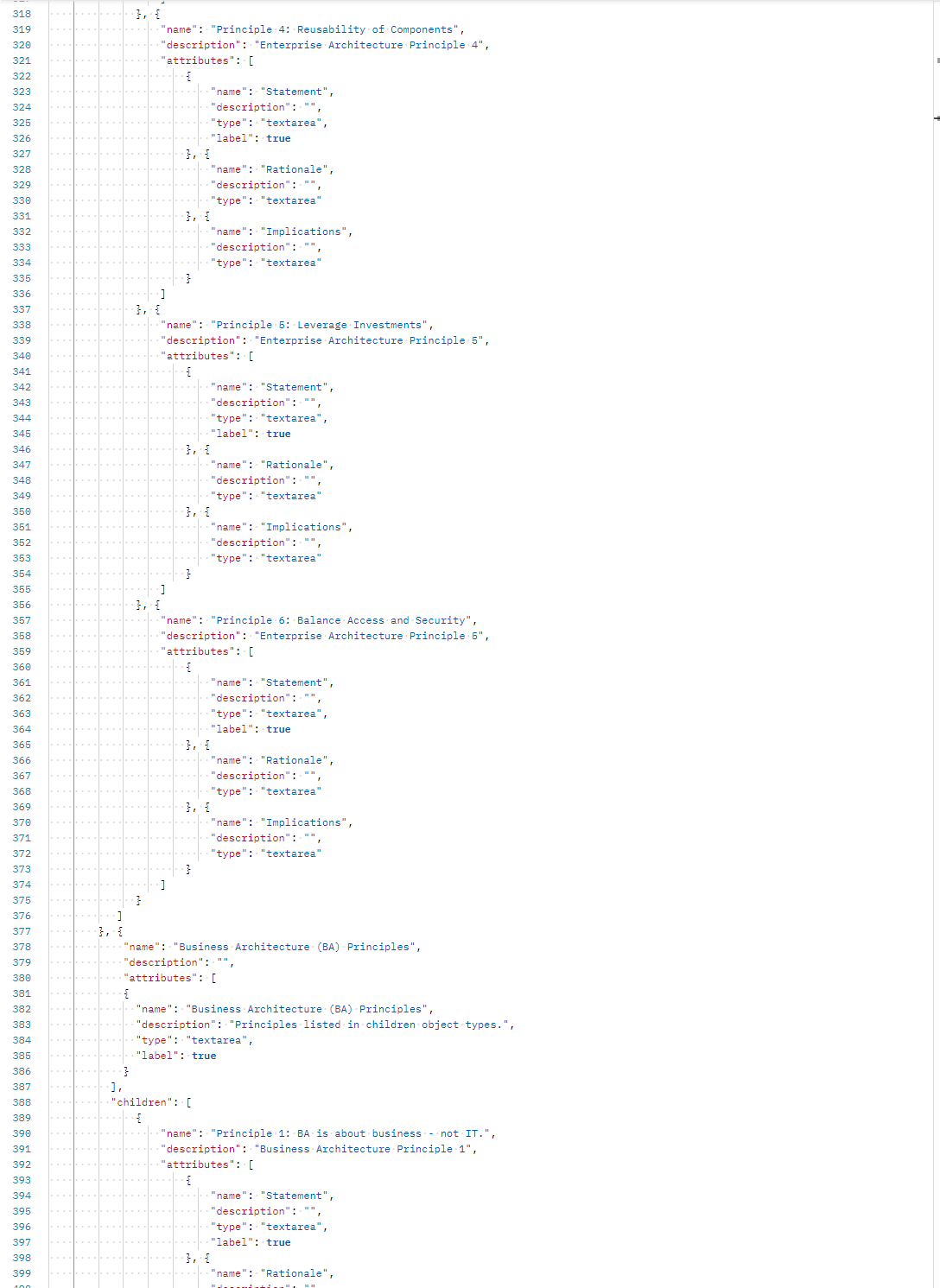
Task: Click the "textarea" value on line 384
Action: [216, 1040]
